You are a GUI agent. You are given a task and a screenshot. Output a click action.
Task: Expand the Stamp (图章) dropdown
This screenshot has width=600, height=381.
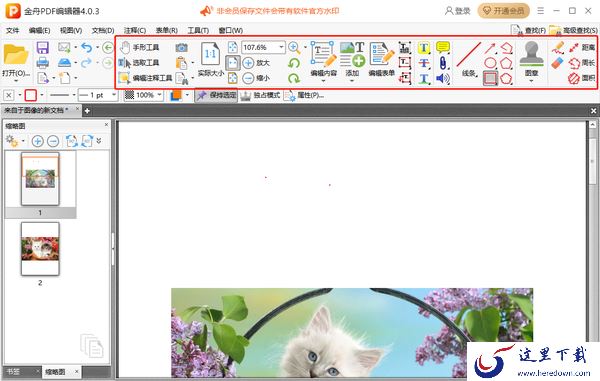532,81
